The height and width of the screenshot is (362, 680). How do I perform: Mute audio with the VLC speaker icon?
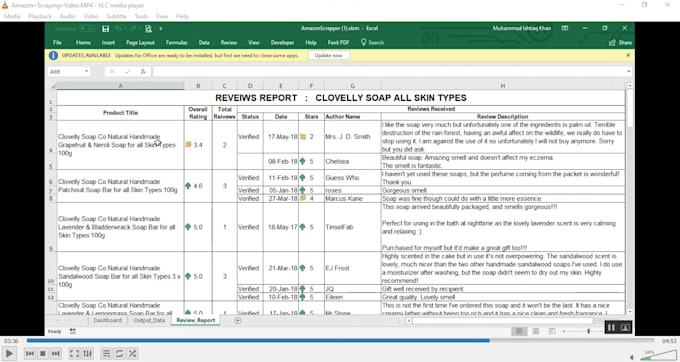click(x=631, y=357)
